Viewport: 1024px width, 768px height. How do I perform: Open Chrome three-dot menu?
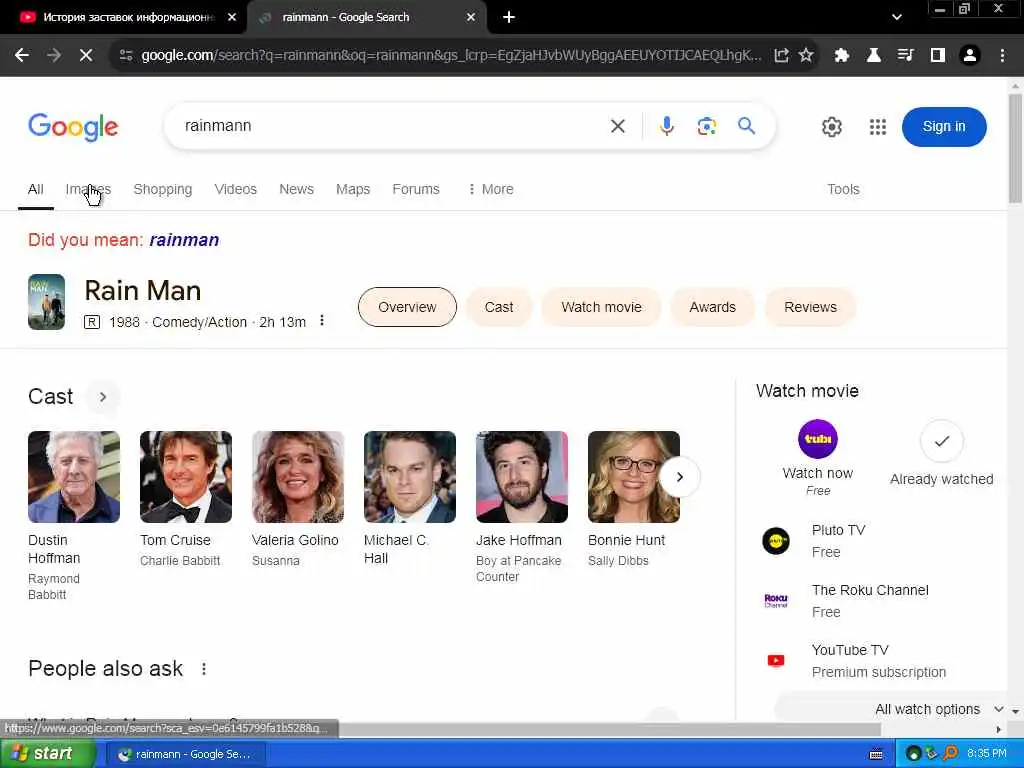[1002, 56]
